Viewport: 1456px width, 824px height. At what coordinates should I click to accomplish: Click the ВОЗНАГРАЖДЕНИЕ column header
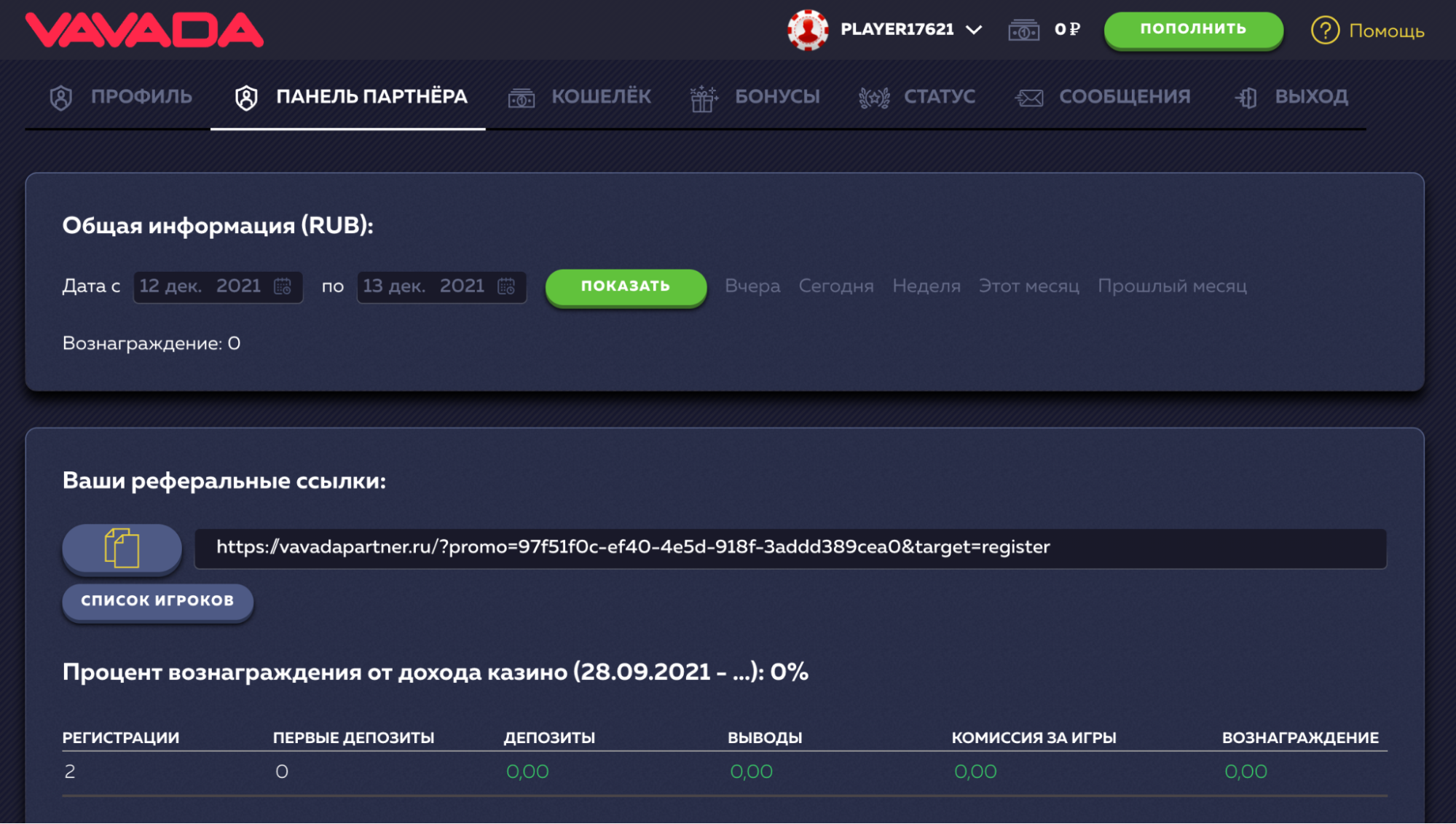(1300, 737)
